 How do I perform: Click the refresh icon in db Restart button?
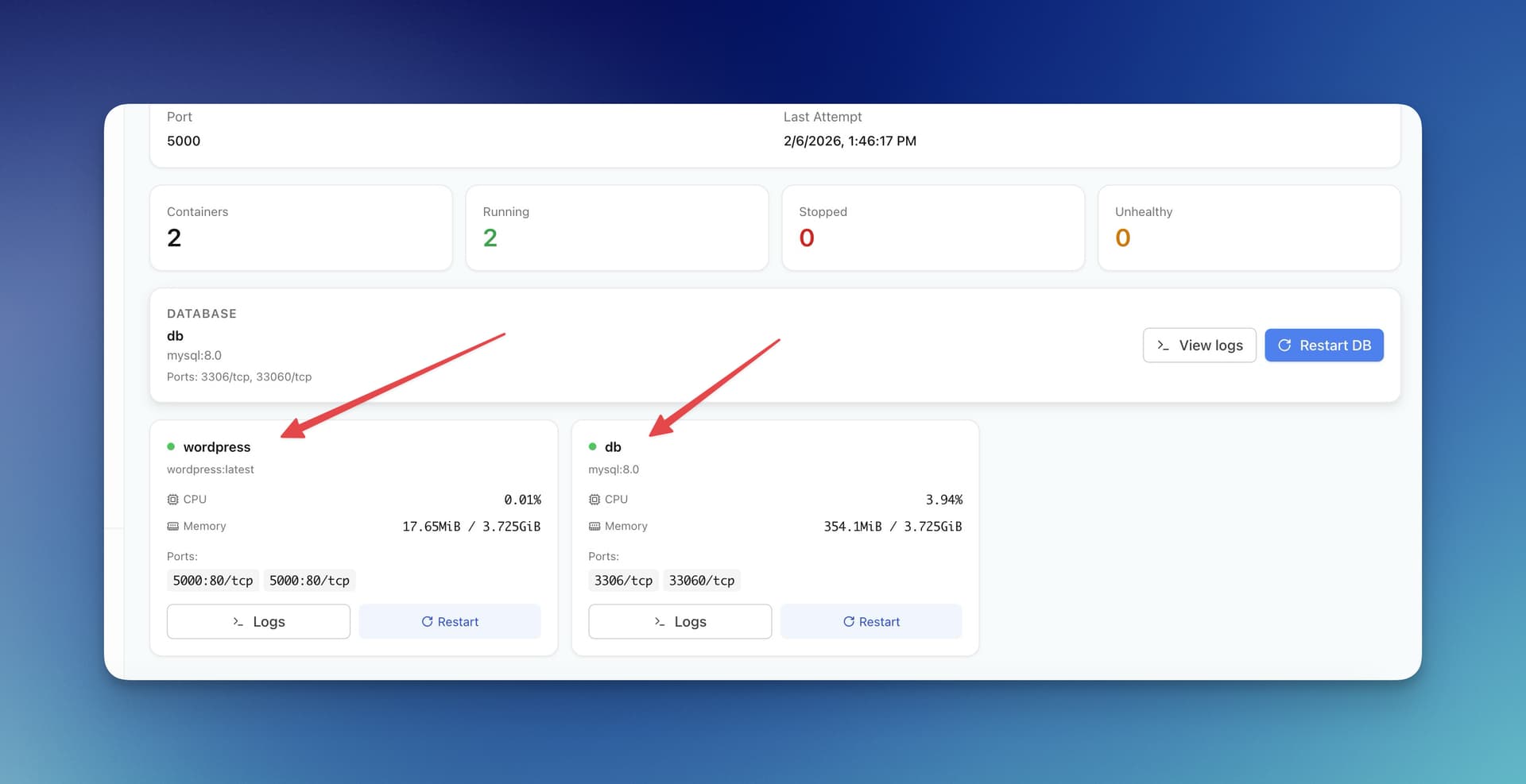point(848,621)
